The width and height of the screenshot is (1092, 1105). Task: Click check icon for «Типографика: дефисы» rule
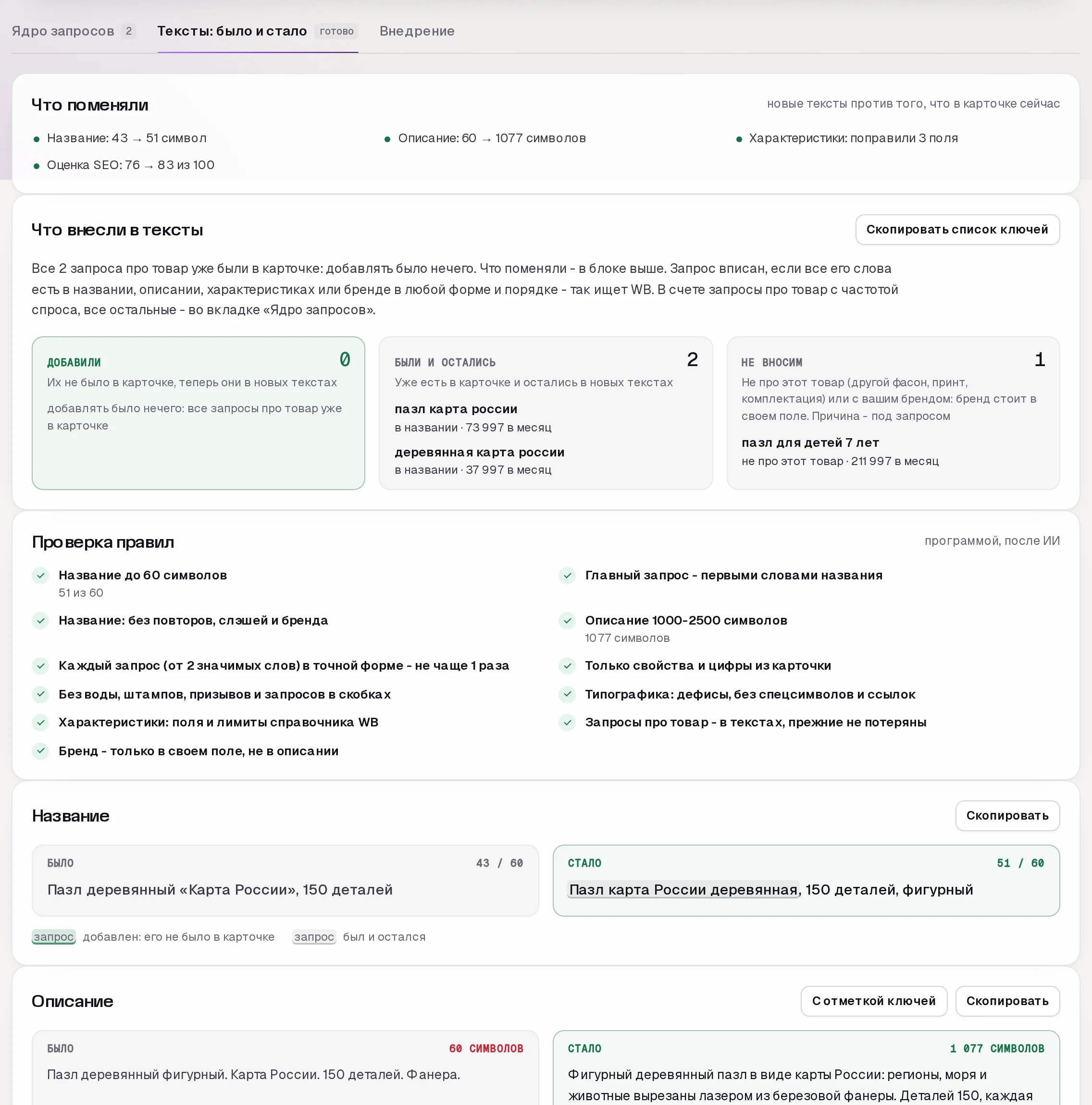(x=567, y=694)
